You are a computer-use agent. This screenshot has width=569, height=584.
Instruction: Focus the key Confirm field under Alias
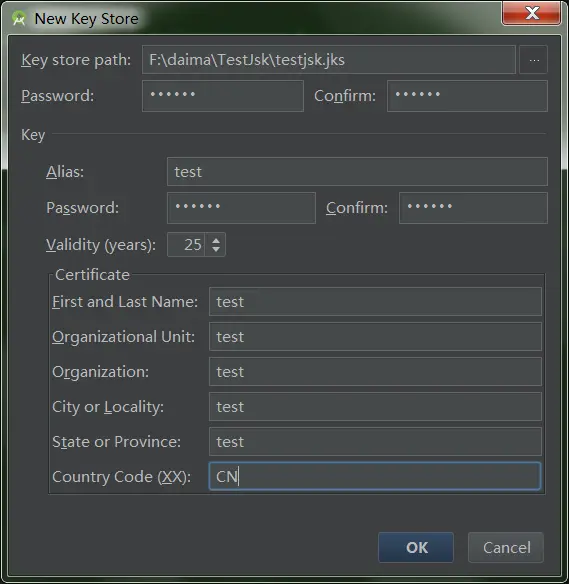tap(473, 208)
